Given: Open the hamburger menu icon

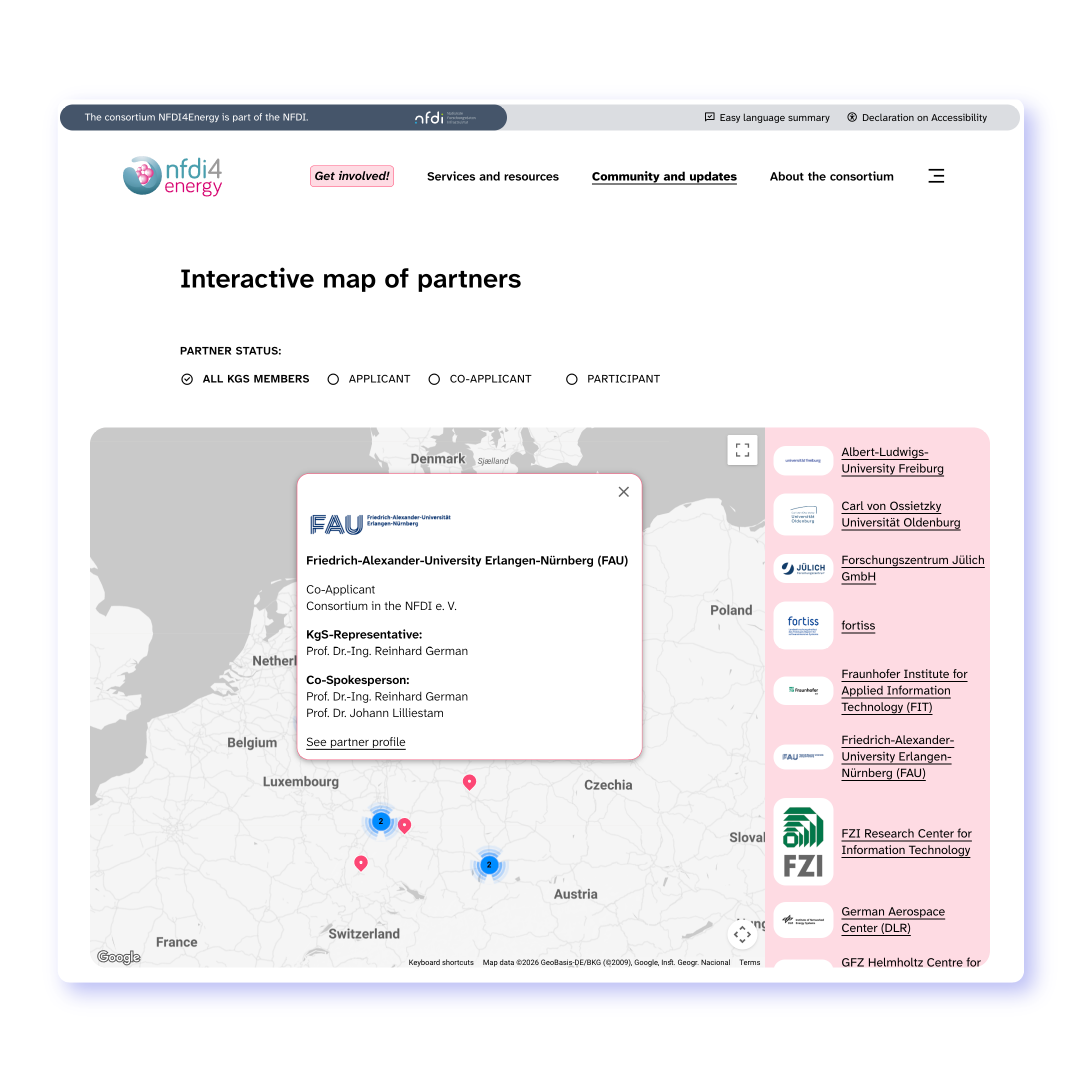Looking at the screenshot, I should click(936, 176).
